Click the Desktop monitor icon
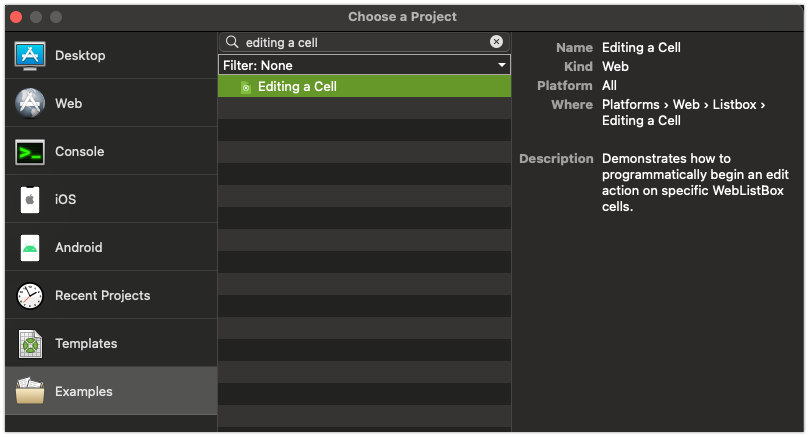The width and height of the screenshot is (809, 437). pyautogui.click(x=30, y=55)
